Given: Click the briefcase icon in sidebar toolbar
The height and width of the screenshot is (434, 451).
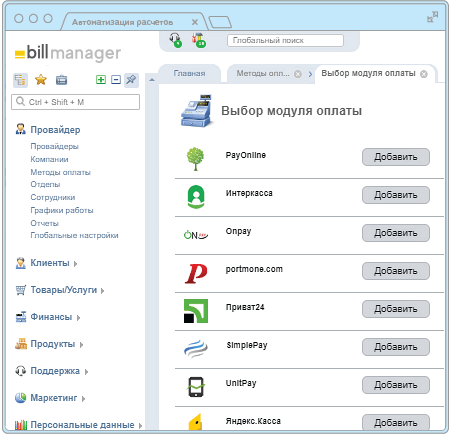Looking at the screenshot, I should 61,80.
